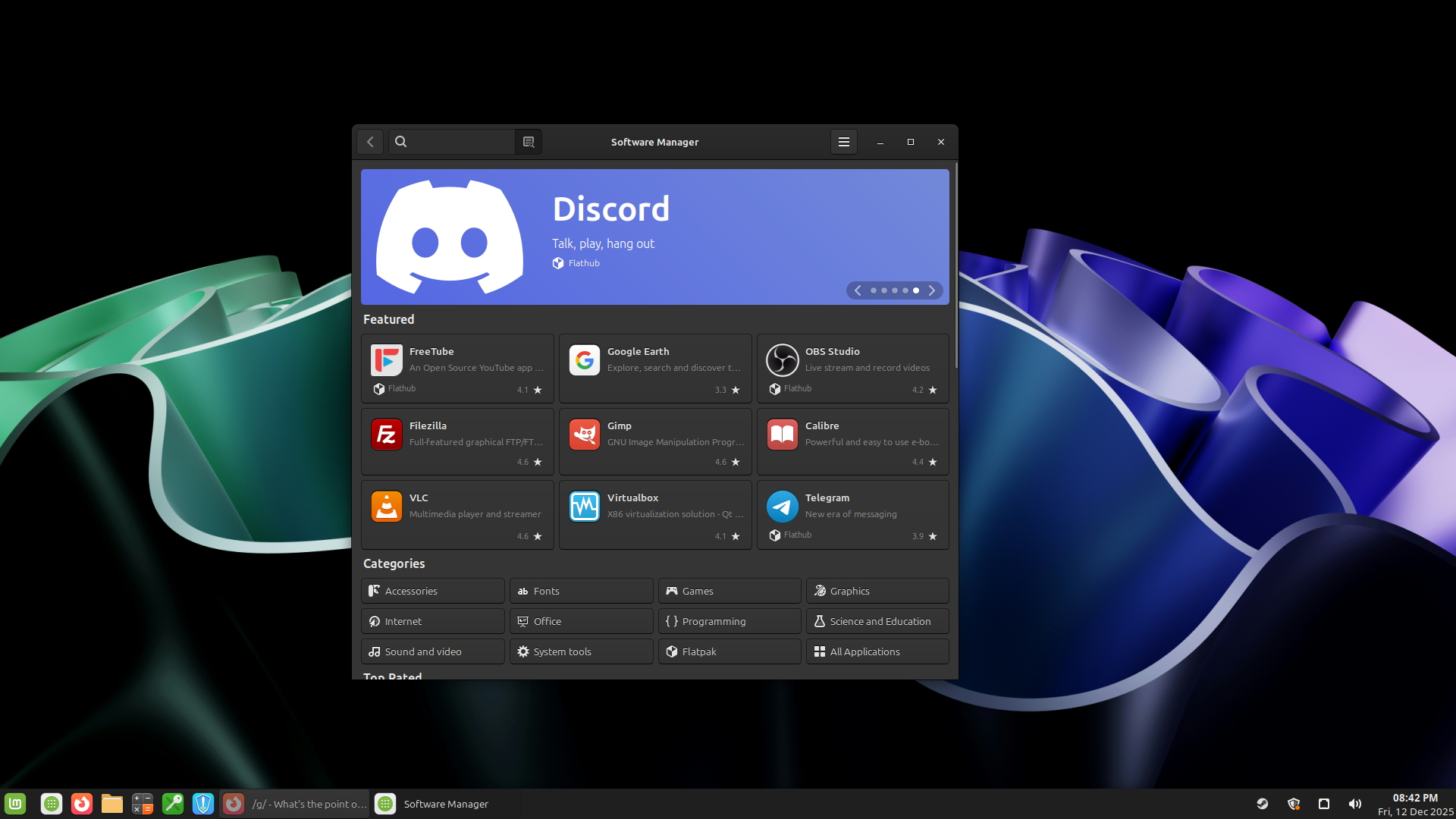Select the first banner pagination dot
This screenshot has width=1456, height=819.
click(874, 290)
